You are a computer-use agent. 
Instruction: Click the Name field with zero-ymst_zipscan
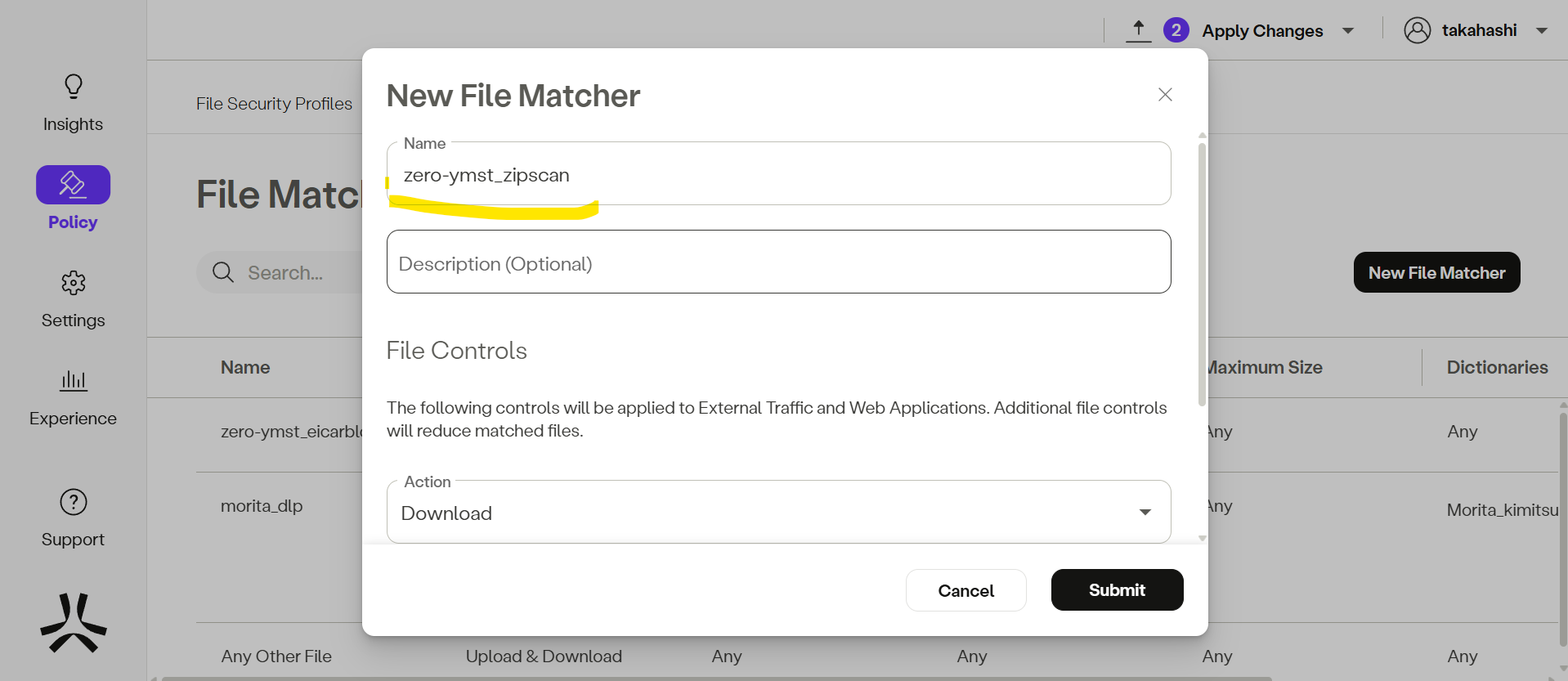click(x=777, y=175)
